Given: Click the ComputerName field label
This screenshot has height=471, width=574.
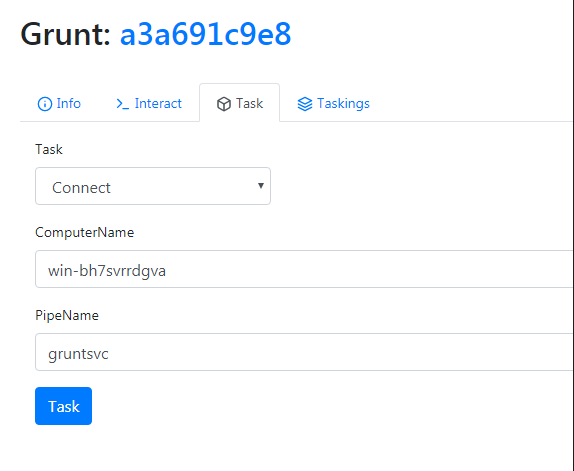Looking at the screenshot, I should [85, 232].
